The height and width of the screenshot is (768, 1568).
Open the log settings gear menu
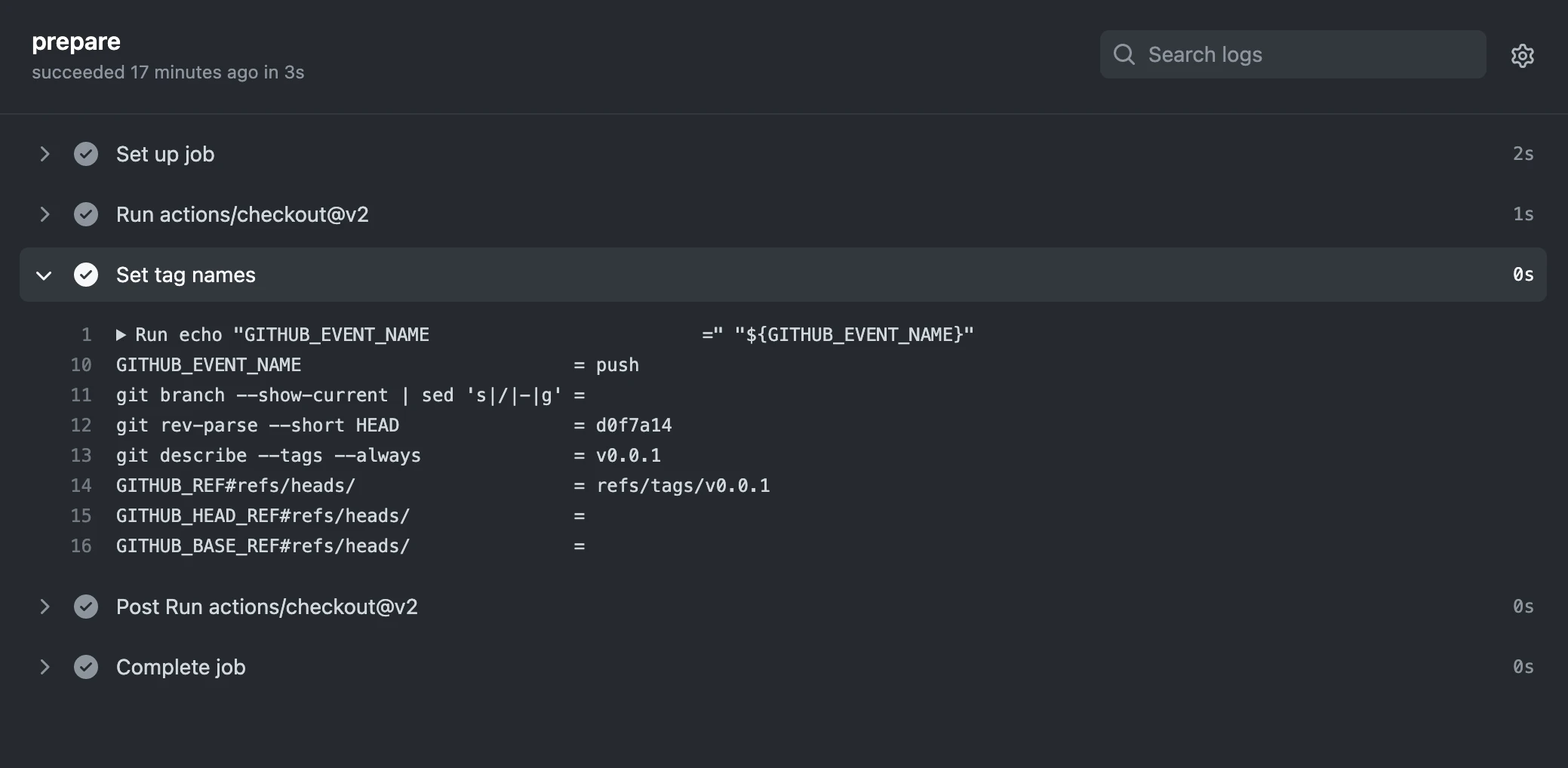[x=1522, y=55]
